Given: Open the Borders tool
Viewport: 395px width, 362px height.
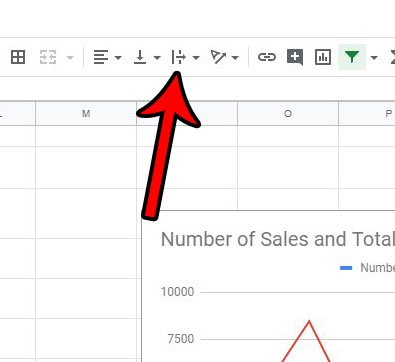Looking at the screenshot, I should tap(18, 57).
